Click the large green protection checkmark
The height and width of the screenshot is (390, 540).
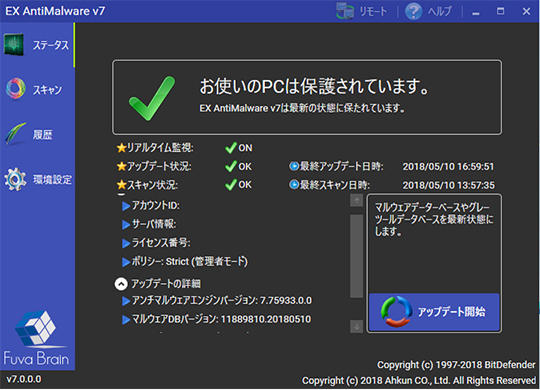tap(152, 98)
